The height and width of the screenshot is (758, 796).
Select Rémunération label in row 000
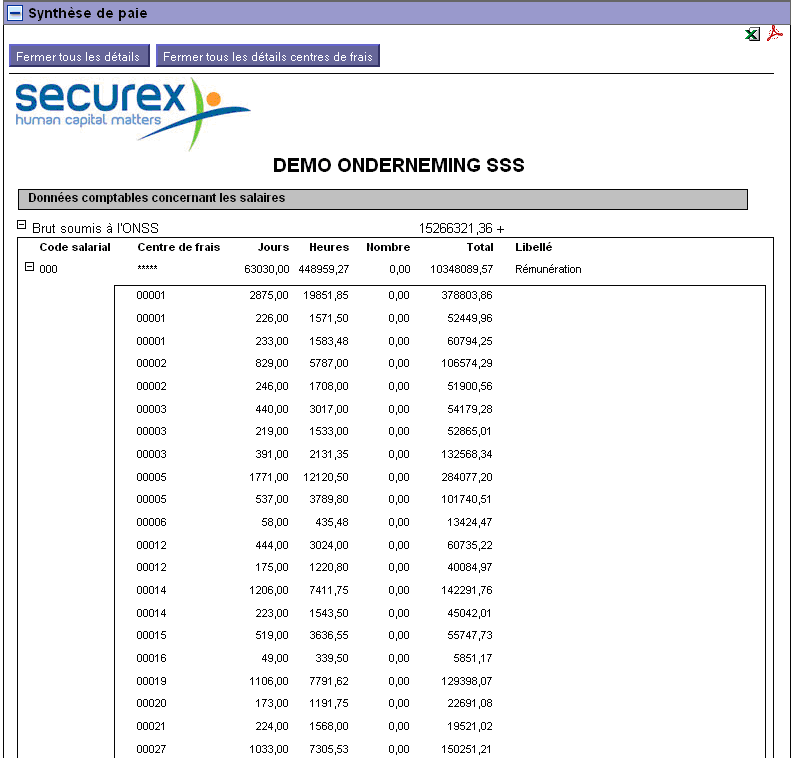coord(548,269)
